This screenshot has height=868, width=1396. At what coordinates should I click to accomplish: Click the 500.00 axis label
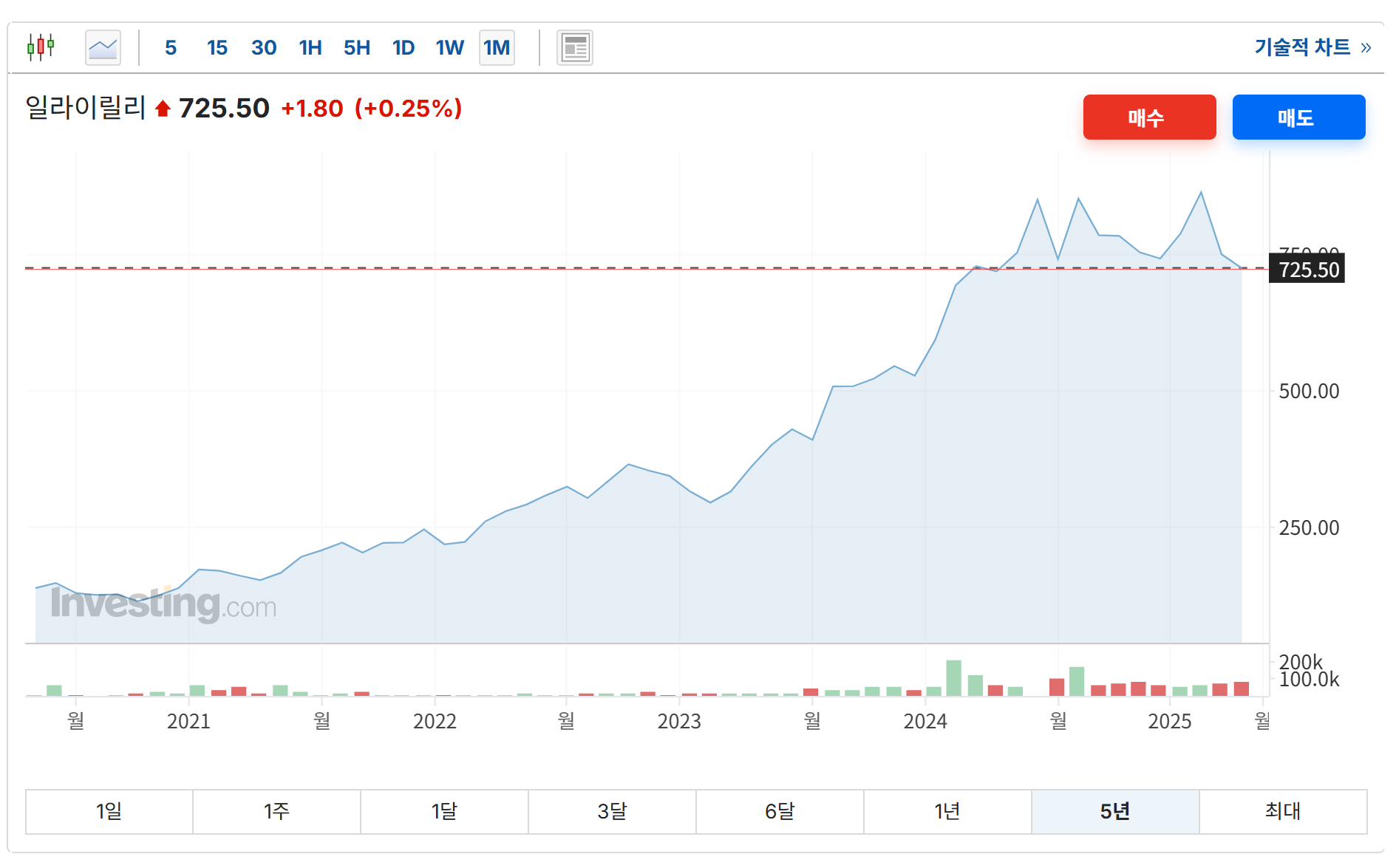tap(1309, 391)
